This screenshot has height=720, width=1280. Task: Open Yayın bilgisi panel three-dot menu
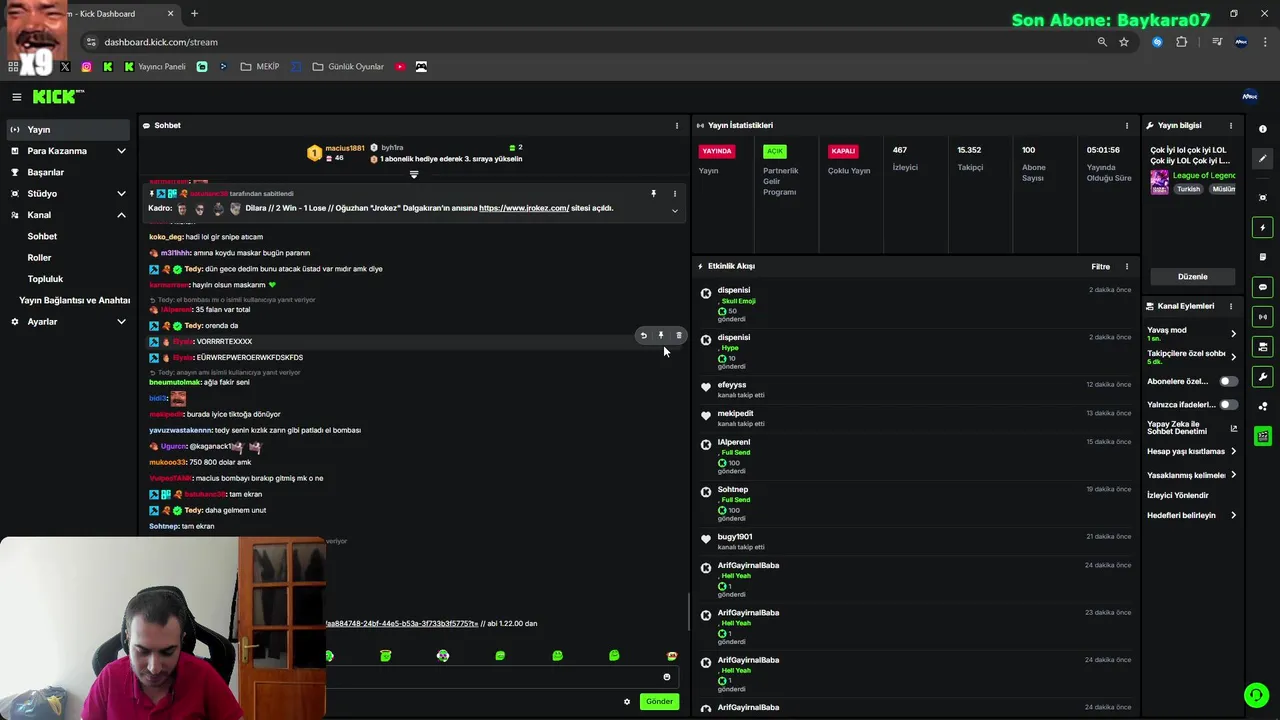[1231, 126]
